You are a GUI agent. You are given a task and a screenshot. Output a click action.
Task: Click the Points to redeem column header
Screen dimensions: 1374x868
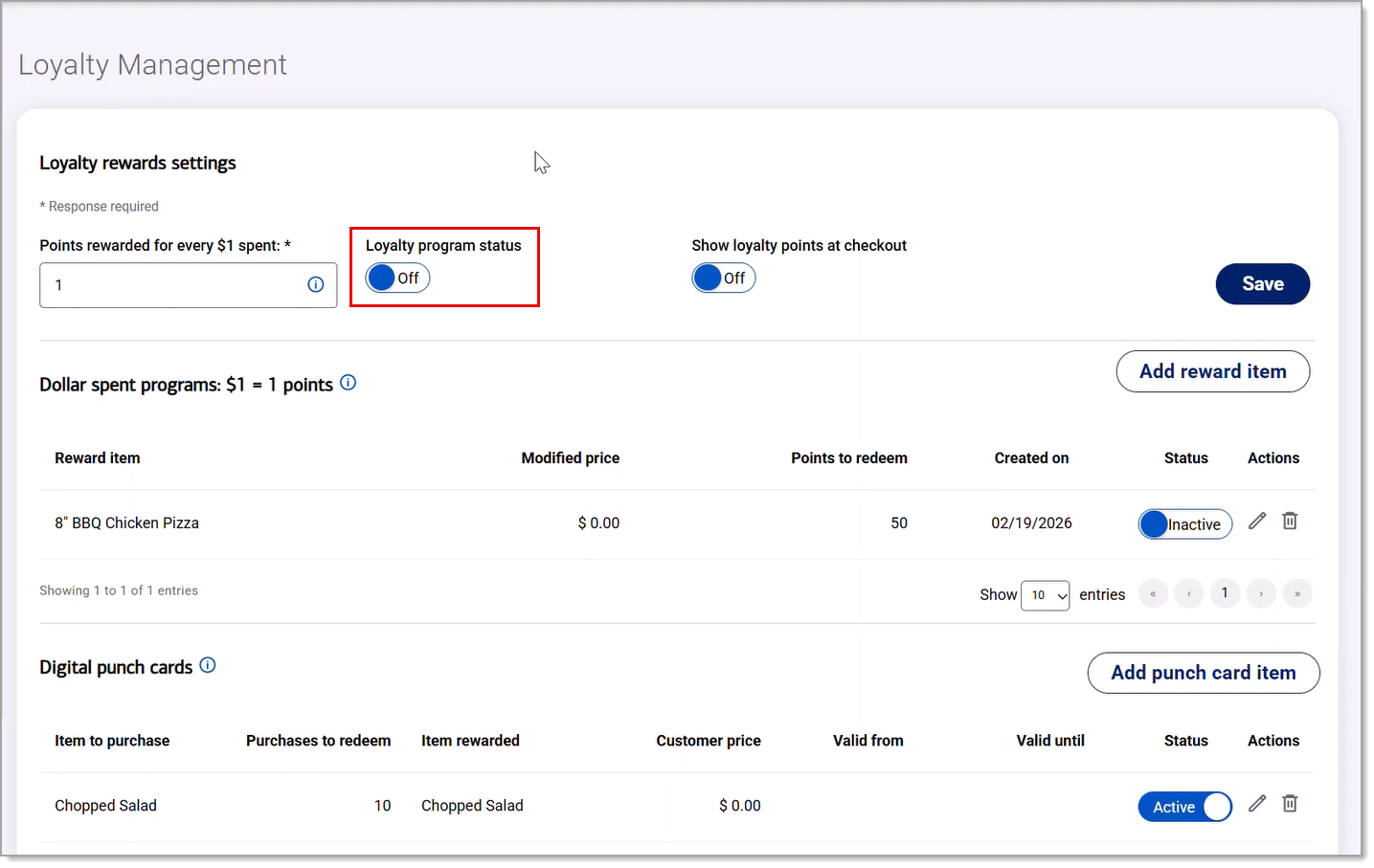pos(849,458)
